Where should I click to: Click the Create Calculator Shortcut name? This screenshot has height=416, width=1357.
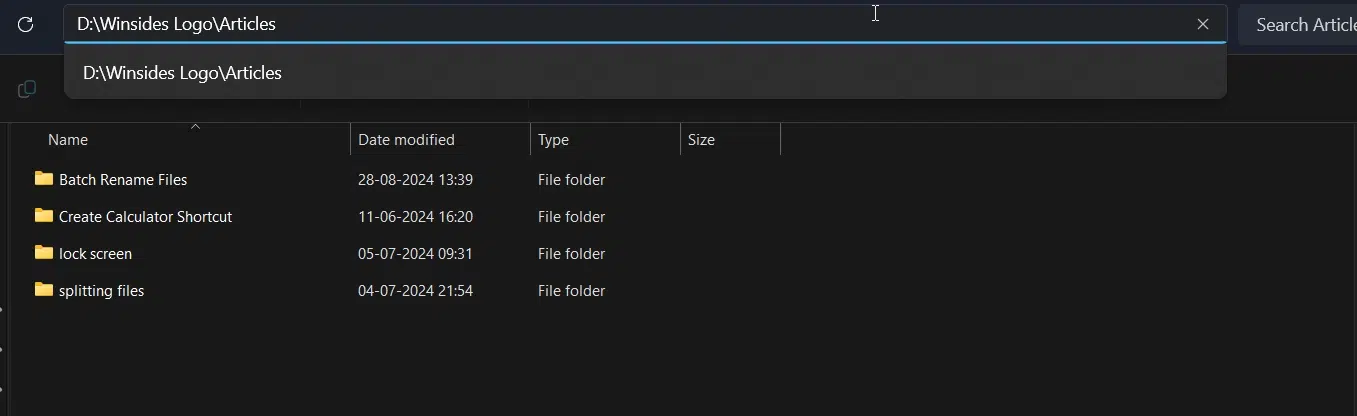[x=145, y=217]
